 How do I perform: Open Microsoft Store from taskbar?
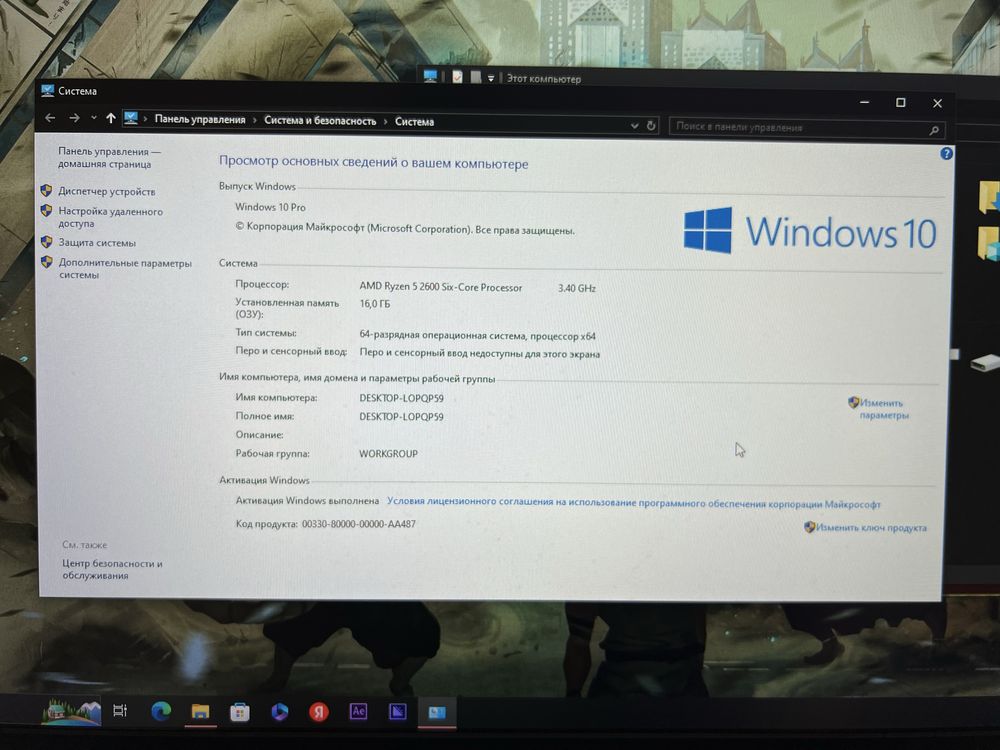pyautogui.click(x=240, y=712)
